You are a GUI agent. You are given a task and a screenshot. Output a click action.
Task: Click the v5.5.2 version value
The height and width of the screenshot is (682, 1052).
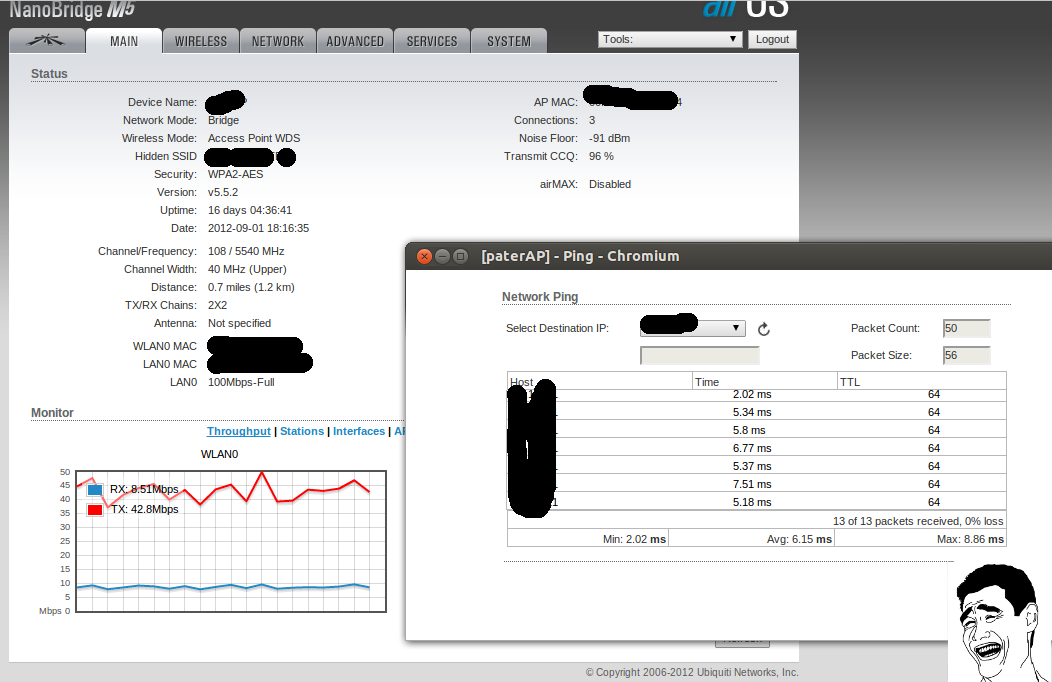[223, 192]
